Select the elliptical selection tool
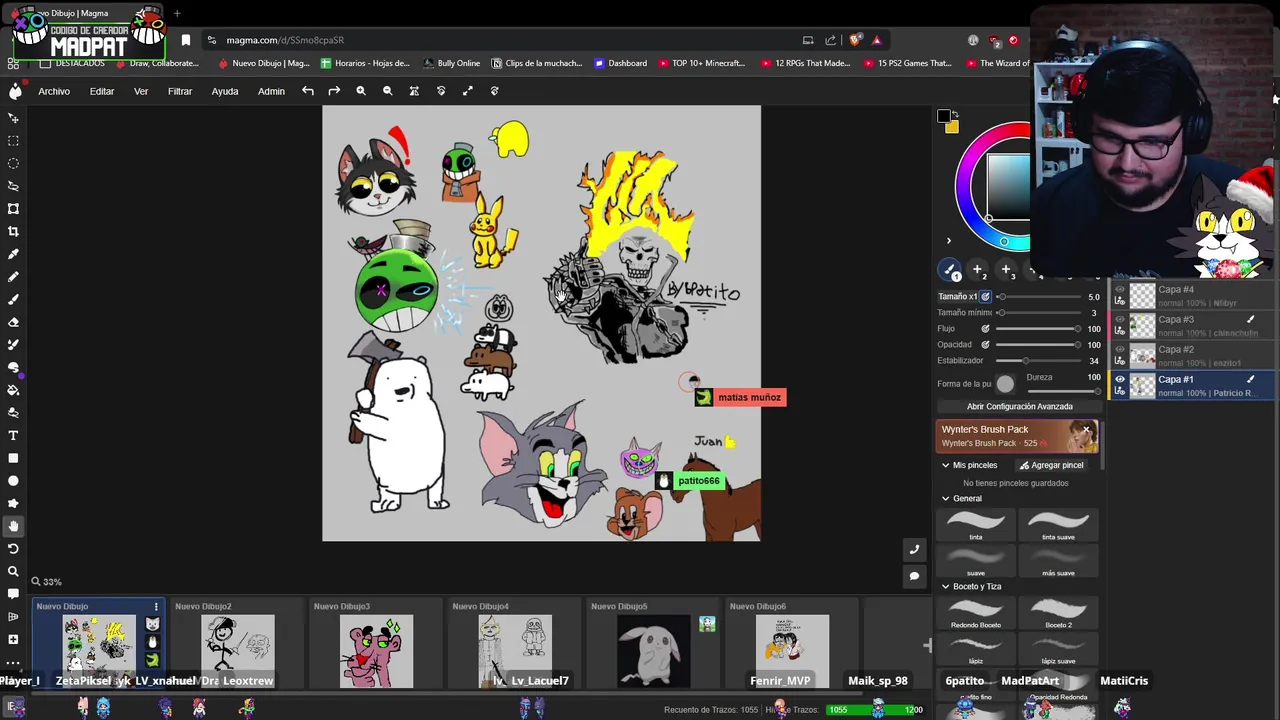Screen dimensions: 1280x720 (x=13, y=163)
